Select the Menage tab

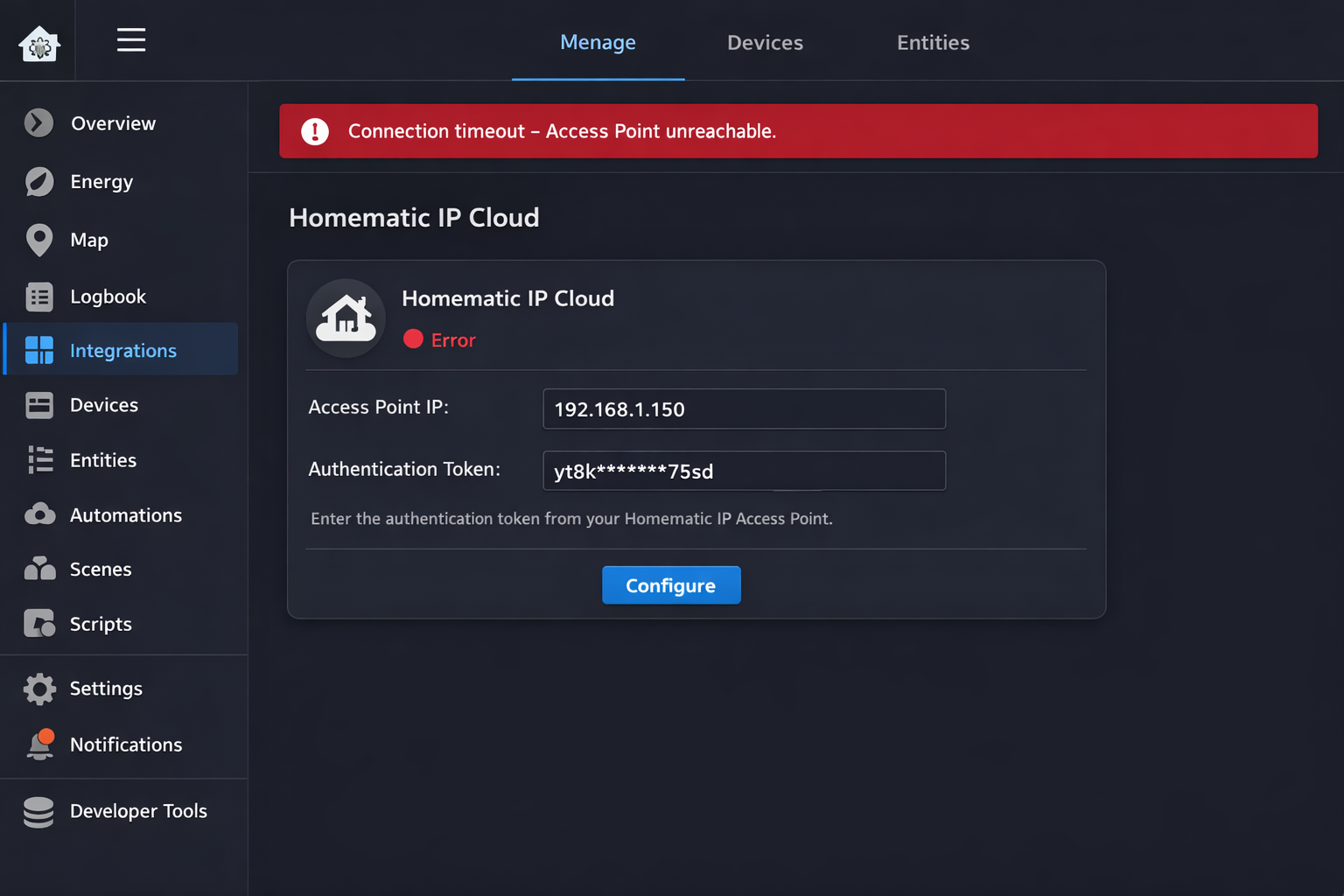[598, 42]
